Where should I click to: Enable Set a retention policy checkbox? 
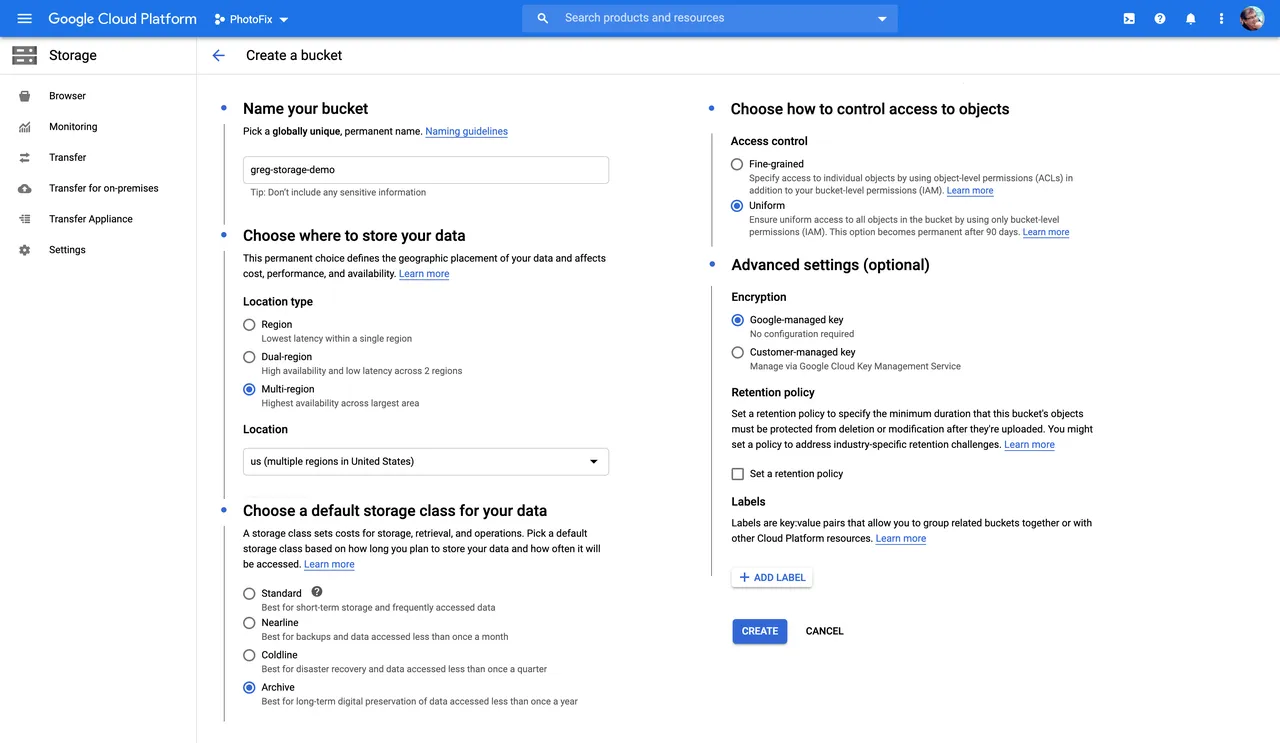click(x=738, y=474)
